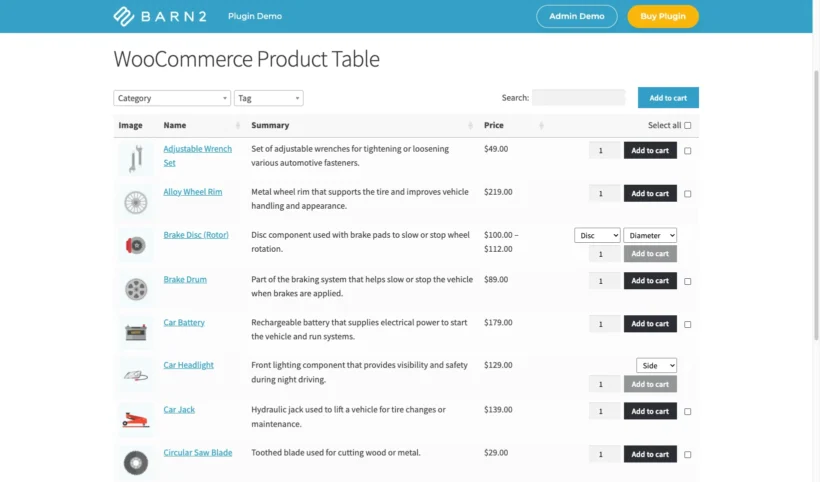This screenshot has width=820, height=482.
Task: Open the Side dropdown for Car Headlight
Action: 656,365
